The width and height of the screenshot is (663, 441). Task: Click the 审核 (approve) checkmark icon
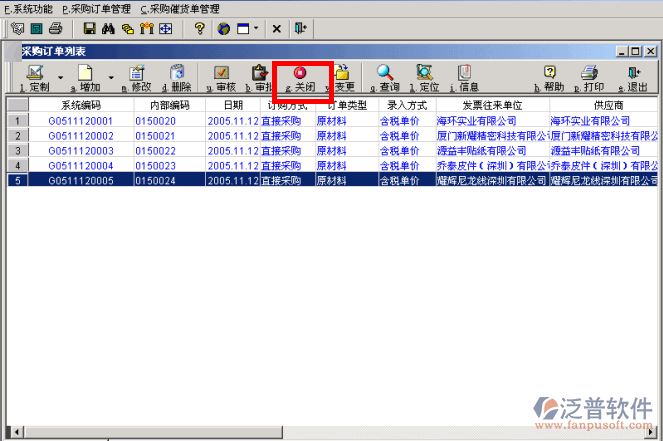pyautogui.click(x=222, y=73)
